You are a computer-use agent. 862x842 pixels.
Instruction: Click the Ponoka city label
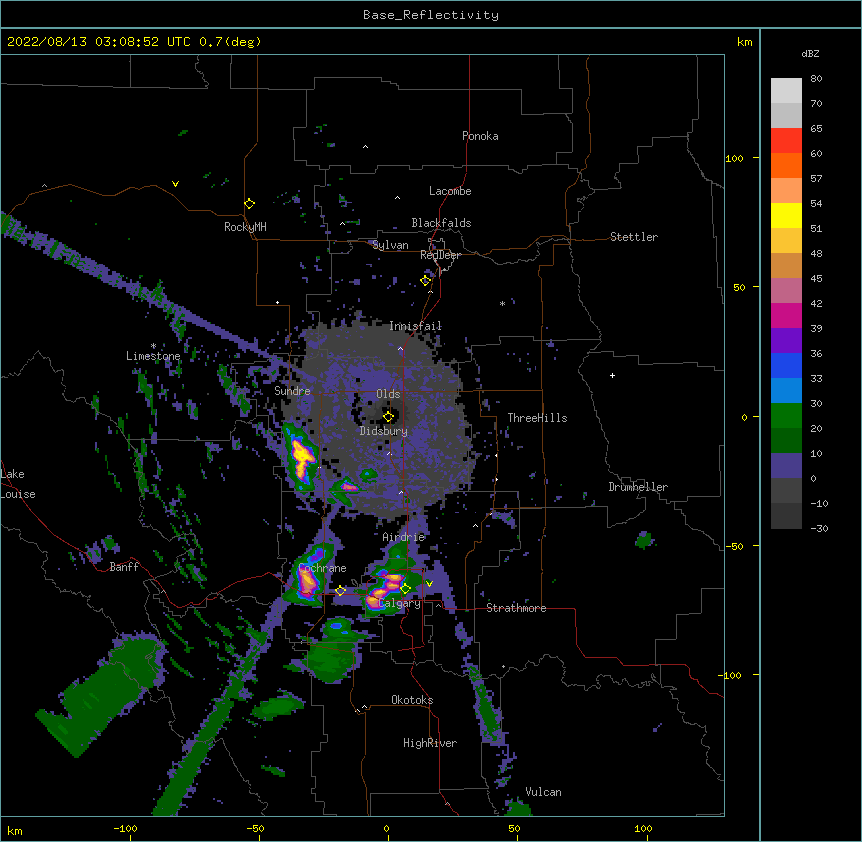point(480,136)
